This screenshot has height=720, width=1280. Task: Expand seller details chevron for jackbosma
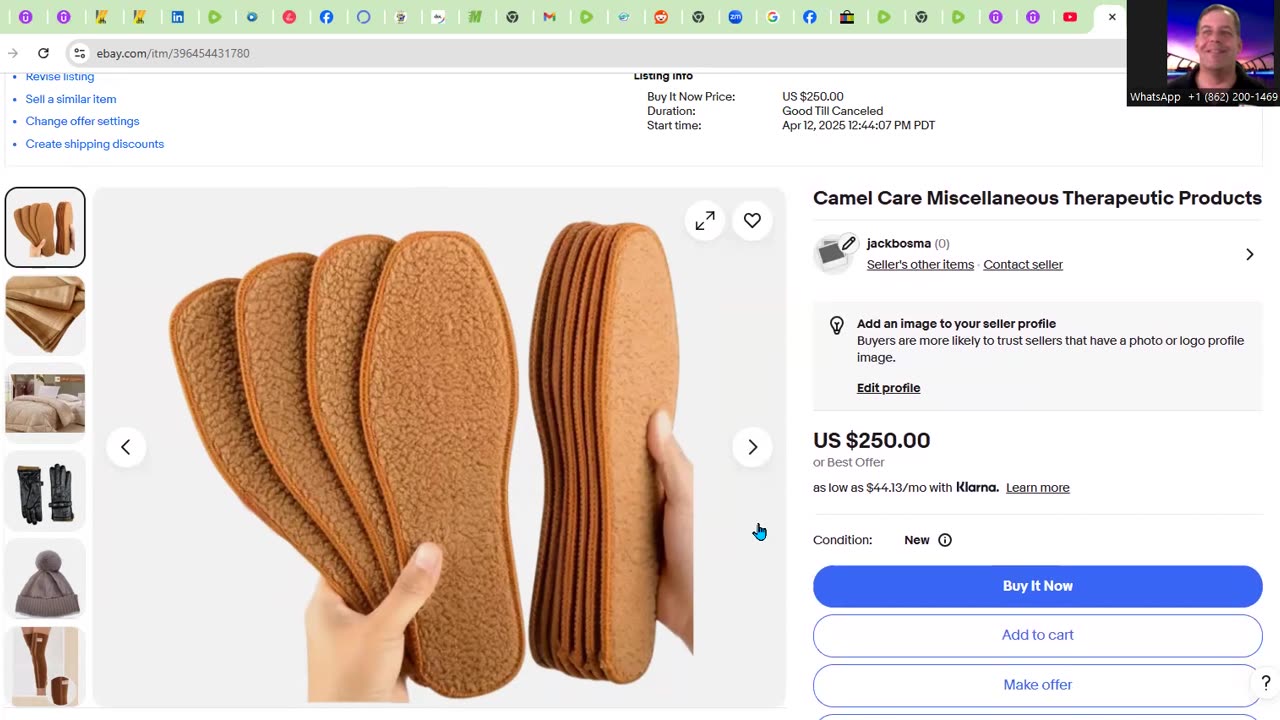point(1249,254)
